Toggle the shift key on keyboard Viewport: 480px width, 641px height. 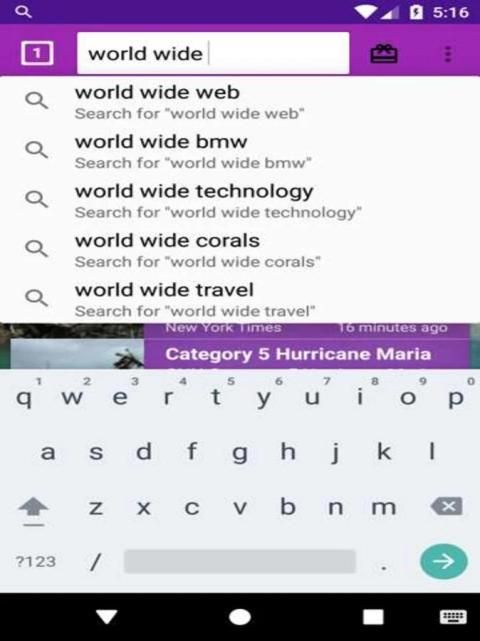pos(33,511)
